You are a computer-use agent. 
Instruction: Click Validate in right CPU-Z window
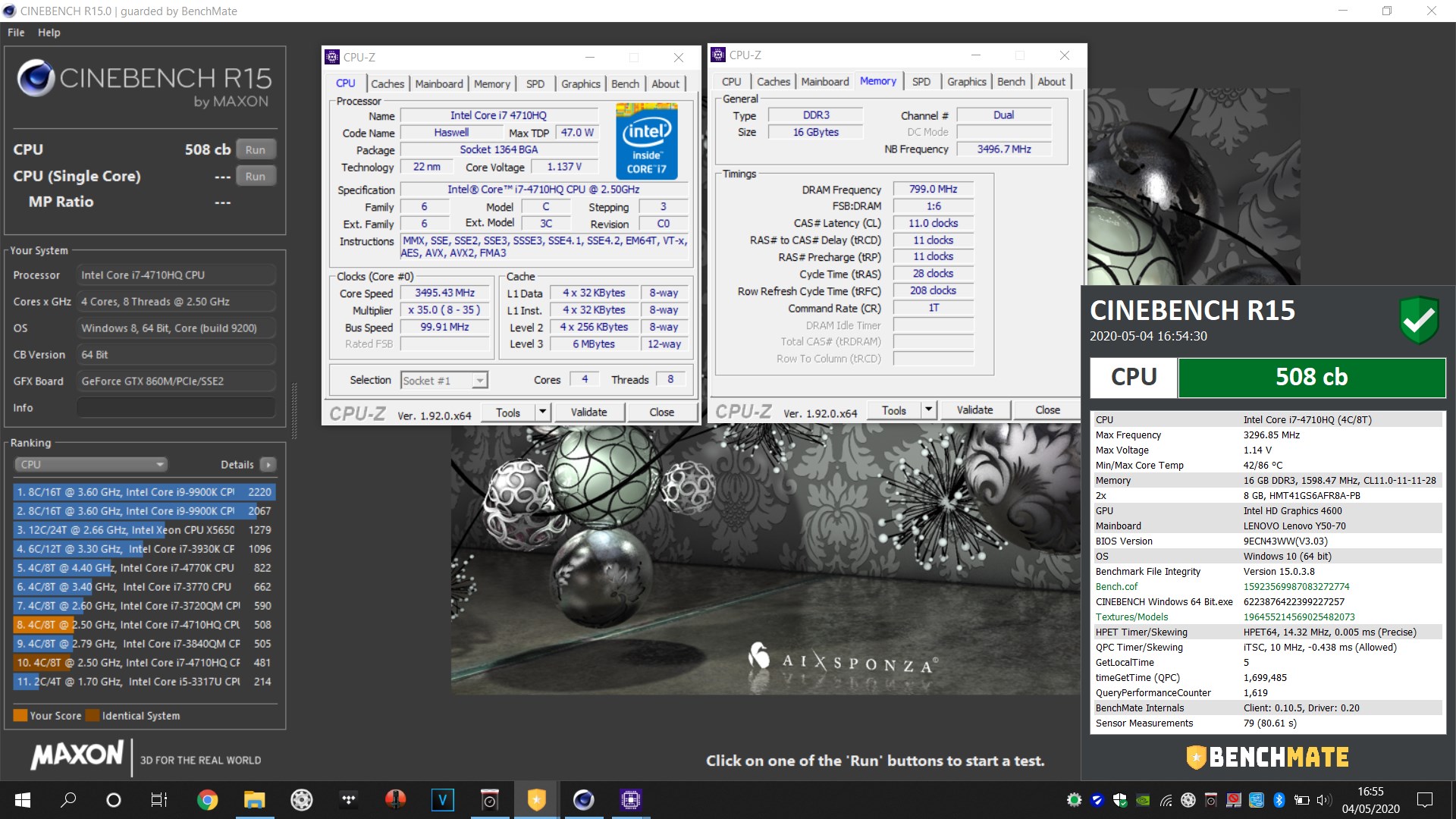(974, 410)
